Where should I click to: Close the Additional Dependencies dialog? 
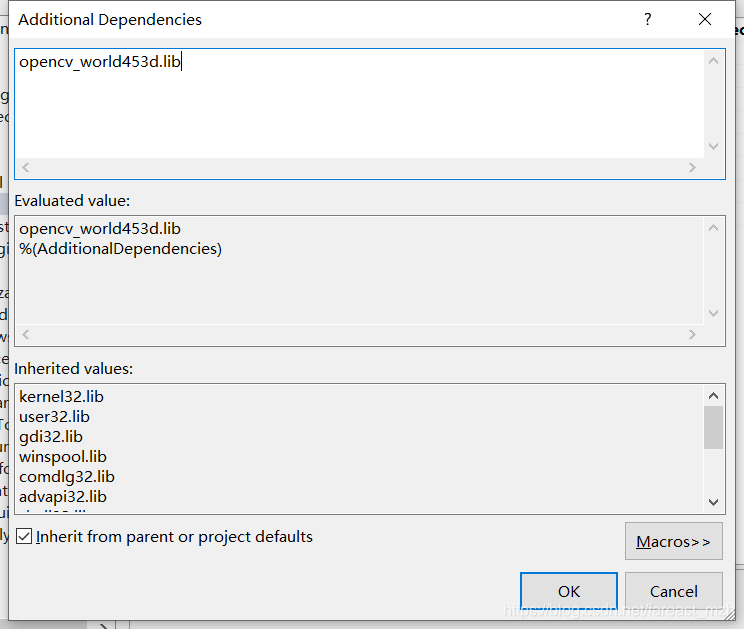705,19
